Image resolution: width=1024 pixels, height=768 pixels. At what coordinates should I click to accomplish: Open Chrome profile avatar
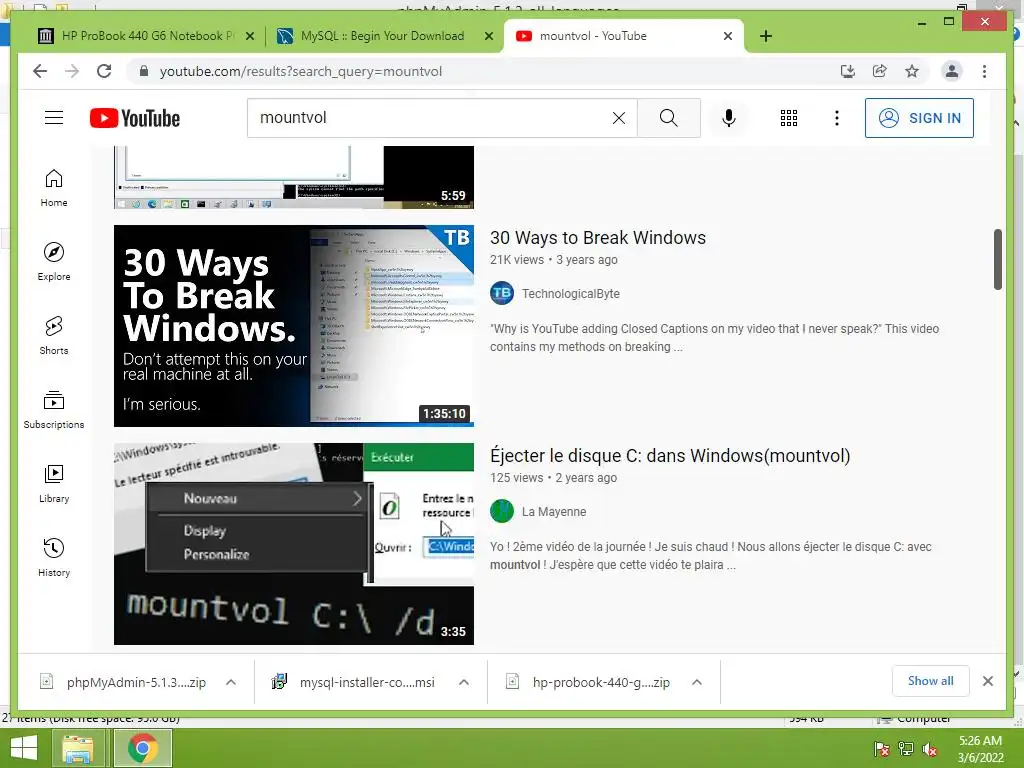click(952, 71)
